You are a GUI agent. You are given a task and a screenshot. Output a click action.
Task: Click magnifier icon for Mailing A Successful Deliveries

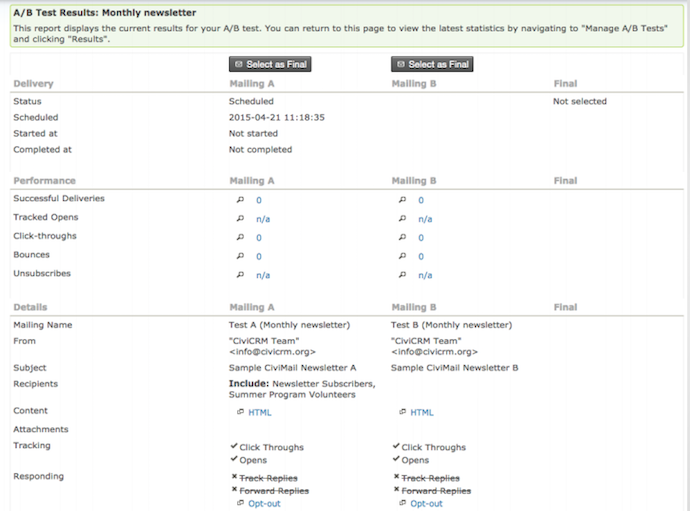(x=240, y=200)
